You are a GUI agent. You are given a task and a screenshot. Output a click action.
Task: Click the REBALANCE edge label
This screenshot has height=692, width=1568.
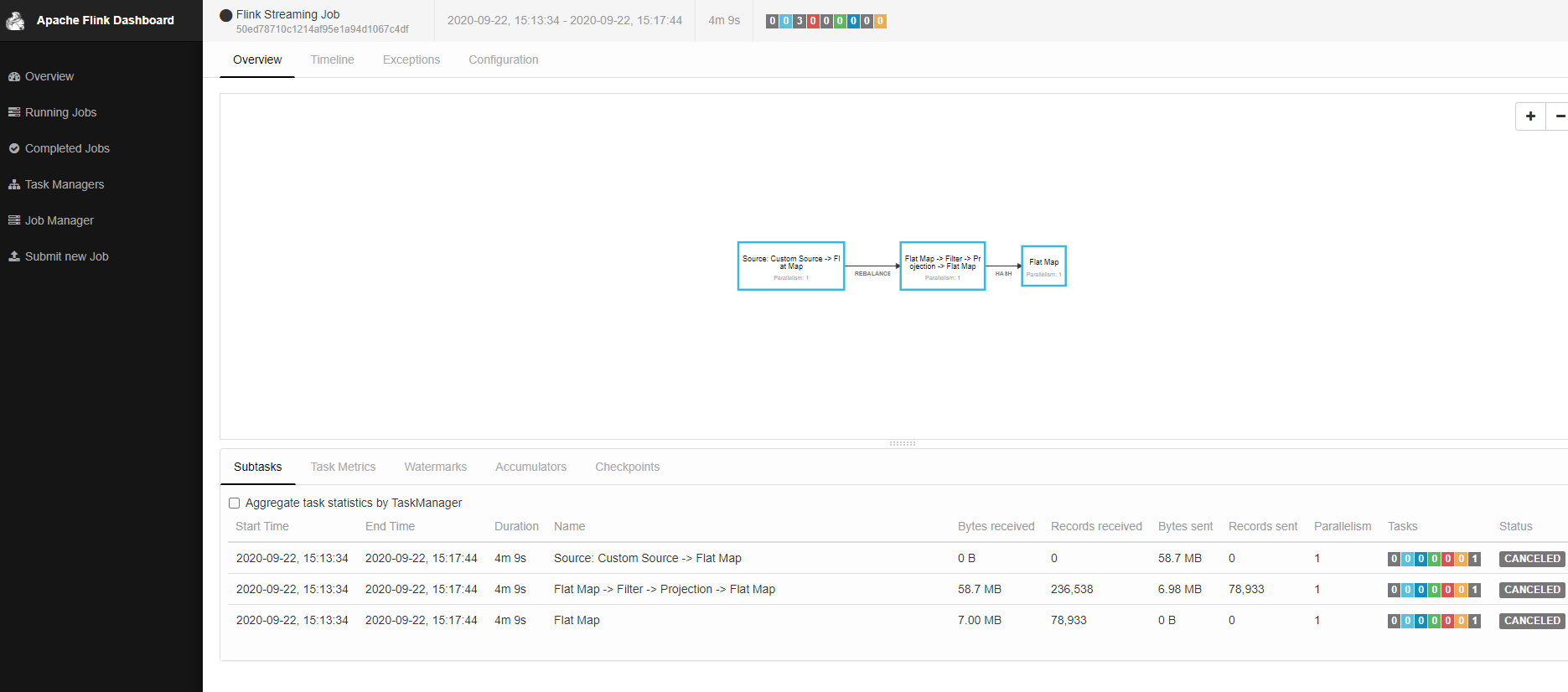(872, 274)
